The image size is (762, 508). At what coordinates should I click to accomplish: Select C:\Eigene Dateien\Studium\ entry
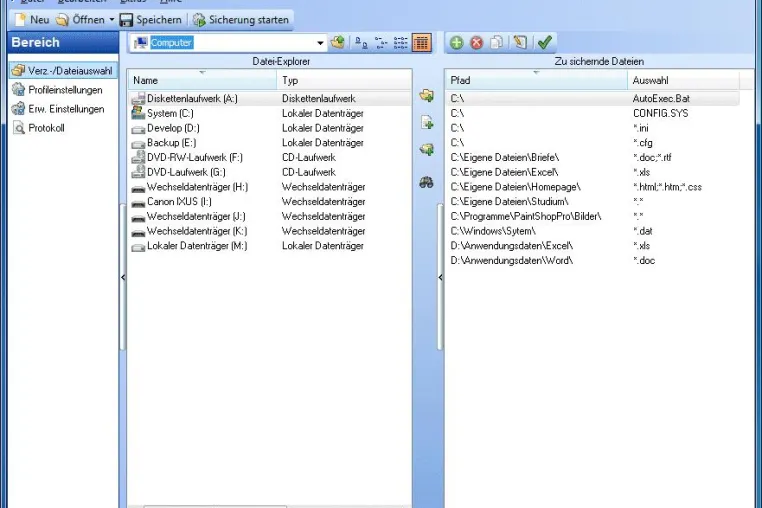tap(593, 202)
